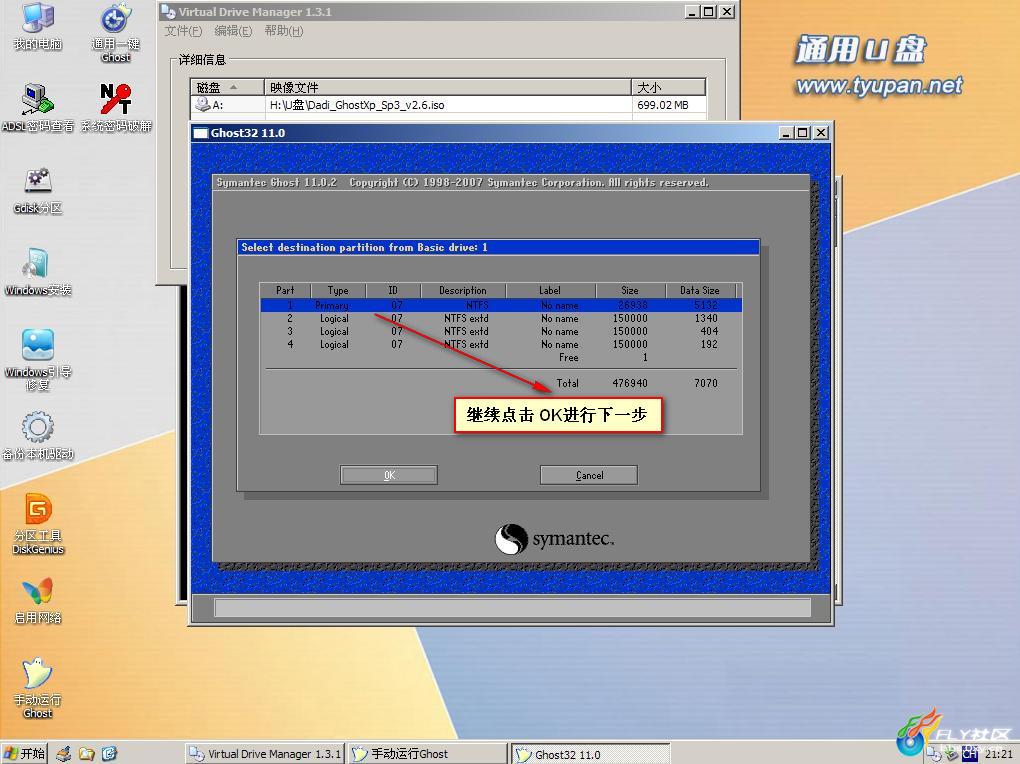Click the Cancel button in Ghost dialog
1020x764 pixels.
589,475
